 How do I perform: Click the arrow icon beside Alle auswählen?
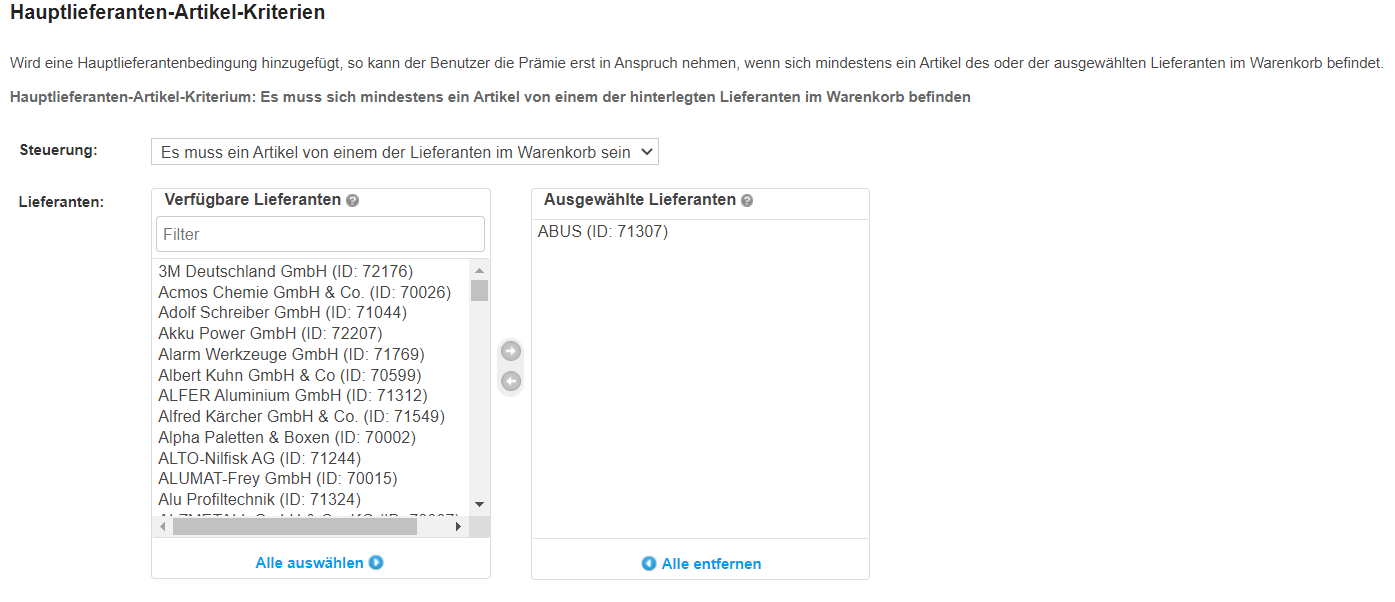pos(376,563)
